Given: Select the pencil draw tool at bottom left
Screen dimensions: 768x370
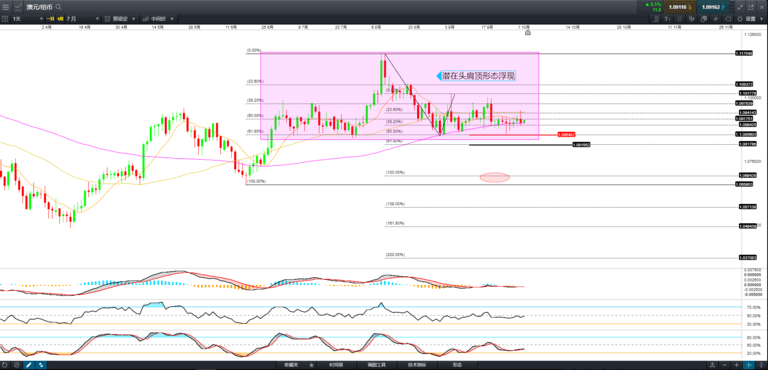Looking at the screenshot, I should pos(28,365).
